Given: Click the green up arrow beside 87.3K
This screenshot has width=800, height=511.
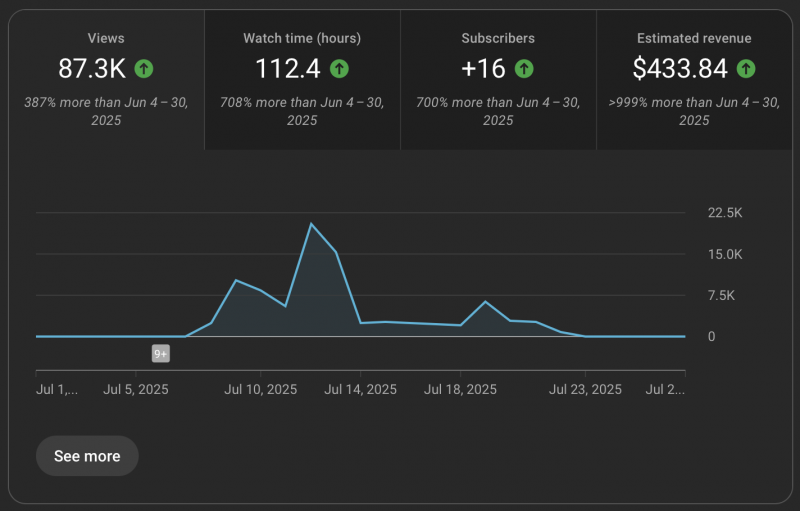Looking at the screenshot, I should coord(144,69).
